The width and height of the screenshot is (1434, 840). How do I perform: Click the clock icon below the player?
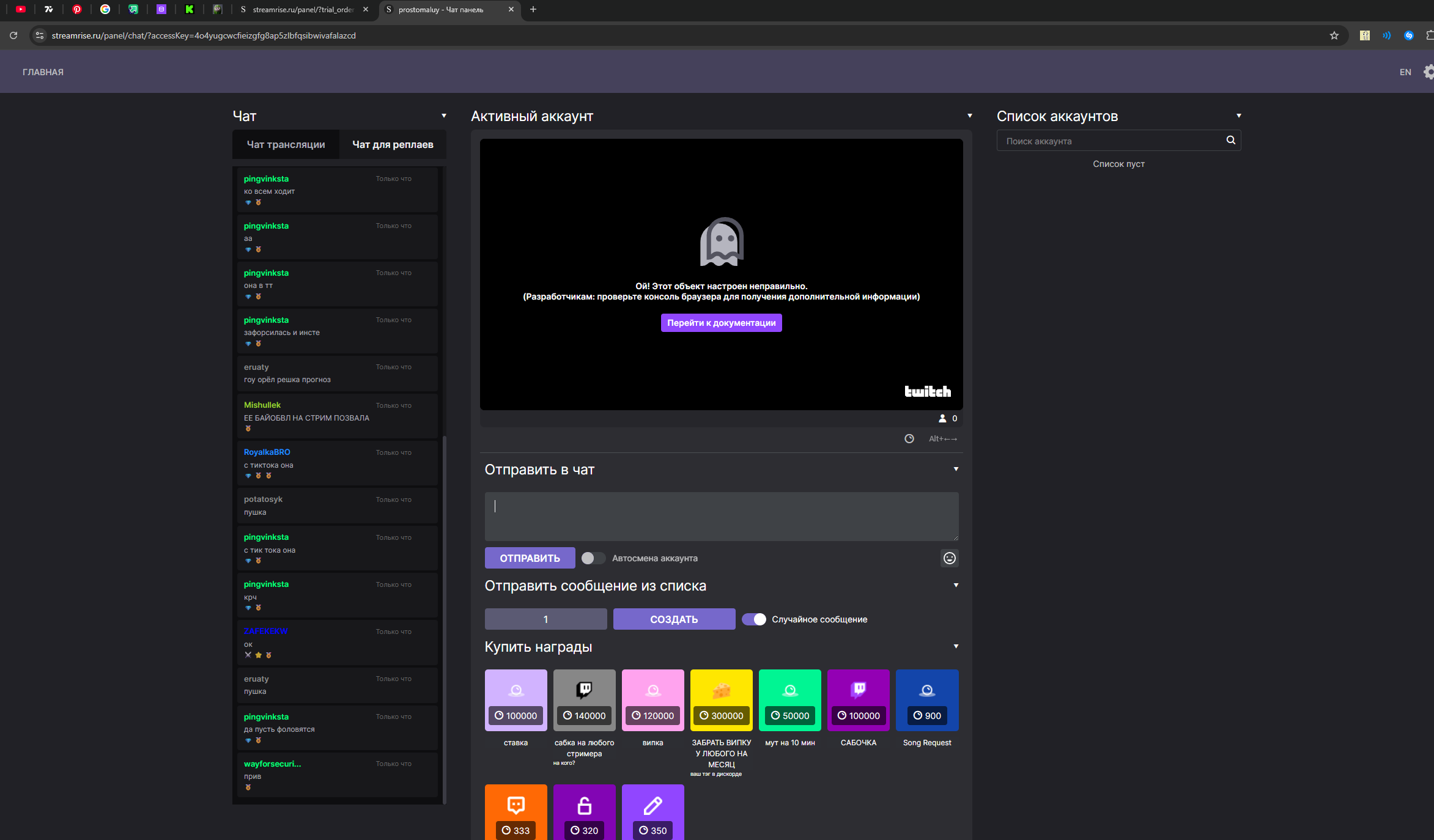pyautogui.click(x=909, y=439)
